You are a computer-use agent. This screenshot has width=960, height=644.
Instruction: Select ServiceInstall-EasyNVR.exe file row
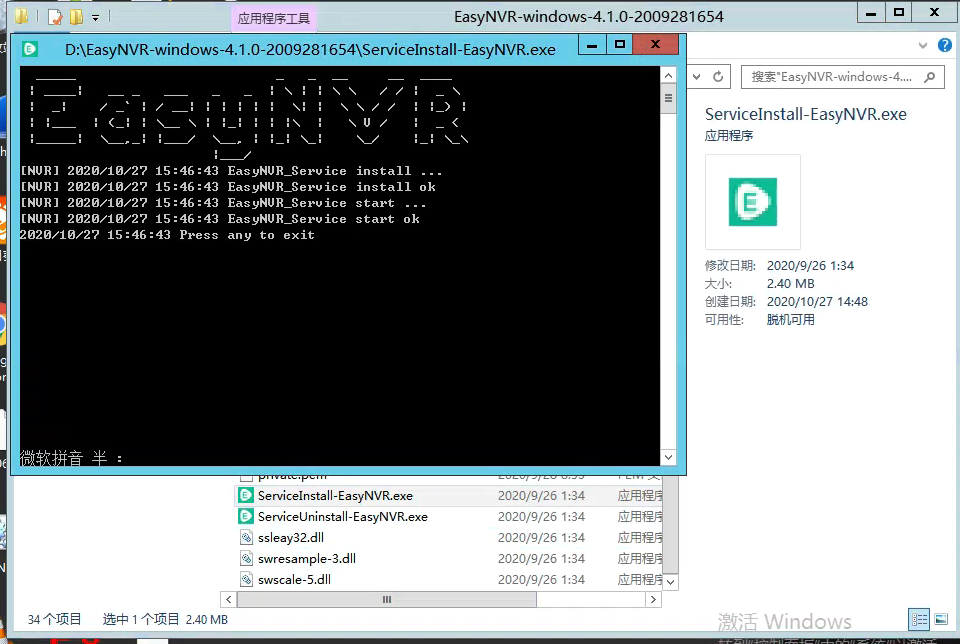[449, 495]
